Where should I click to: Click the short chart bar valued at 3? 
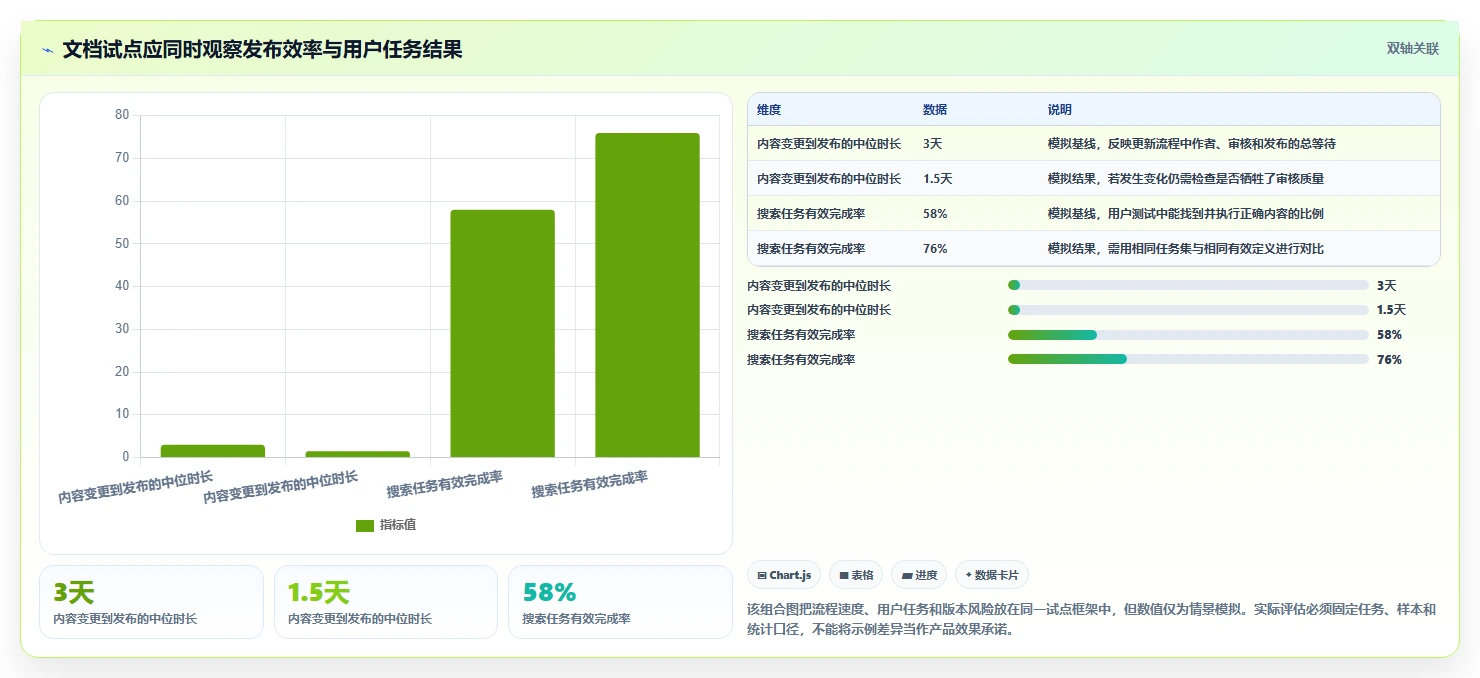213,451
